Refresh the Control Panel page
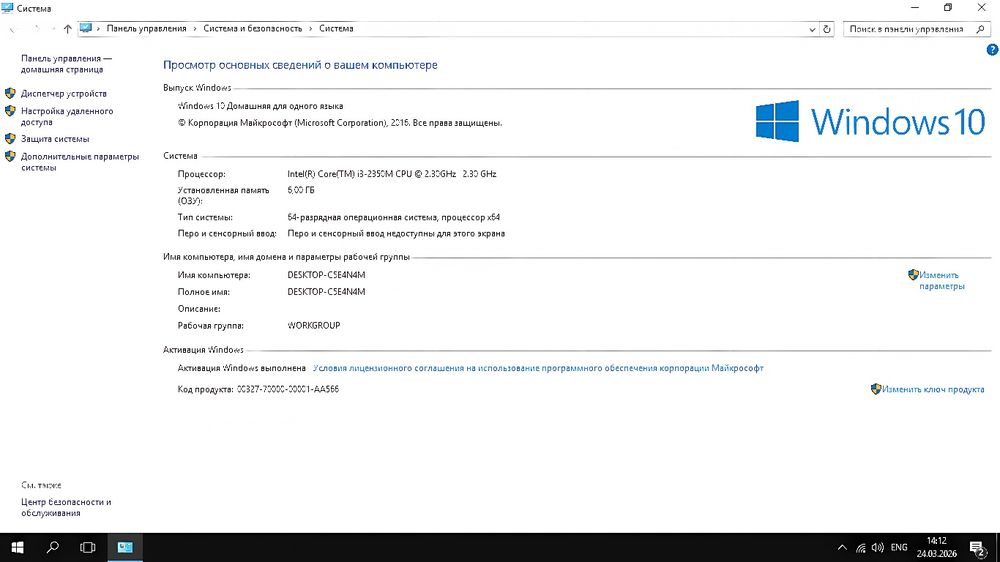Viewport: 1000px width, 562px height. tap(827, 29)
